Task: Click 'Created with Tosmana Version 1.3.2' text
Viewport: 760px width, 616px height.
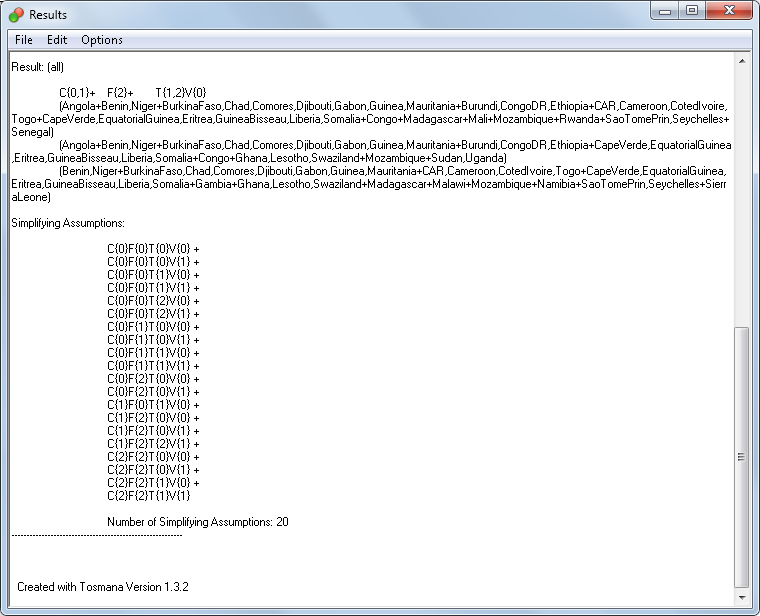Action: (x=103, y=586)
